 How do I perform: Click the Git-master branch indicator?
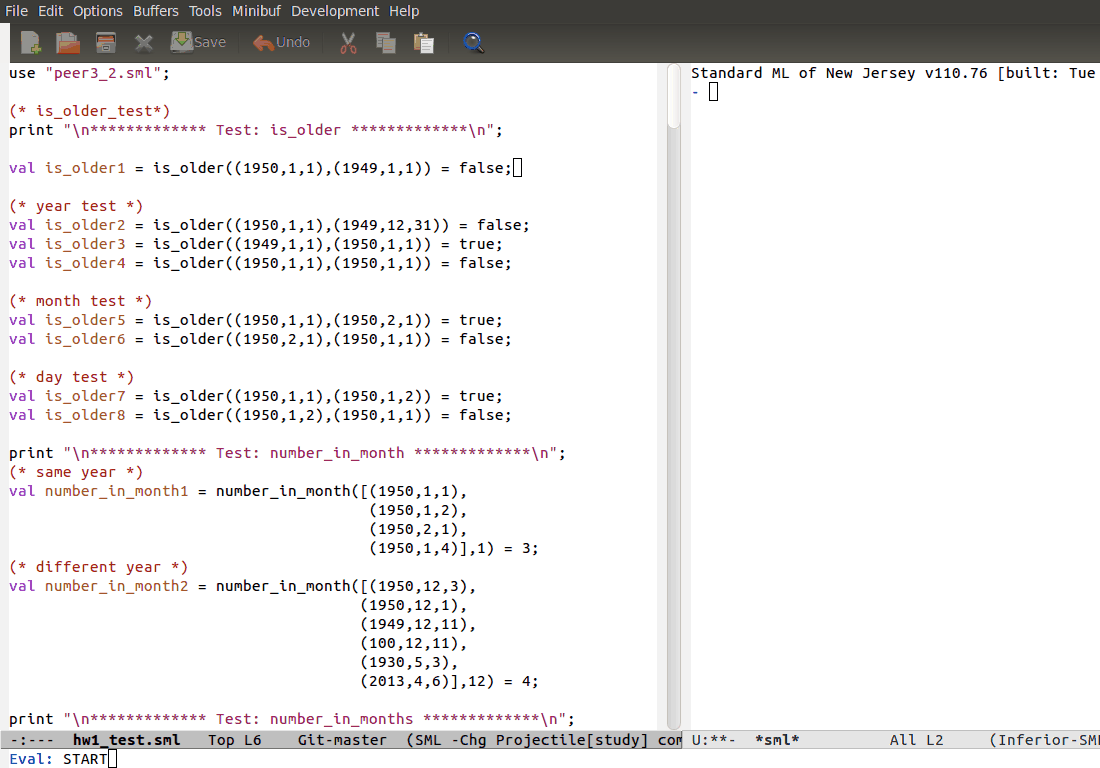pyautogui.click(x=343, y=739)
